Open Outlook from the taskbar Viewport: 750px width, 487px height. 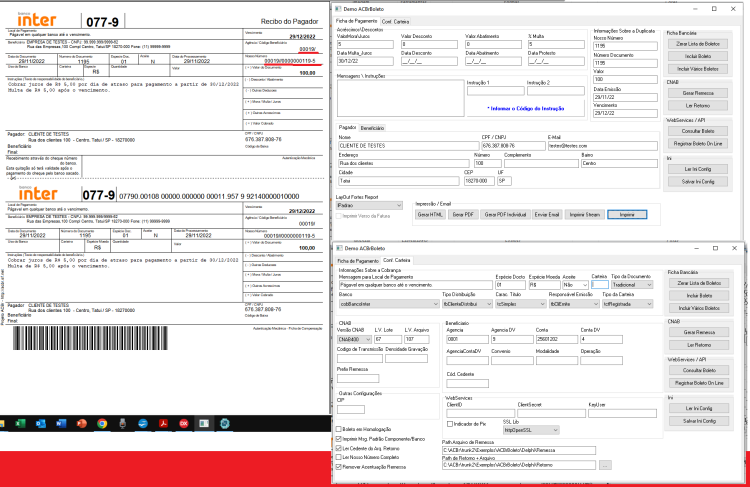[x=41, y=423]
